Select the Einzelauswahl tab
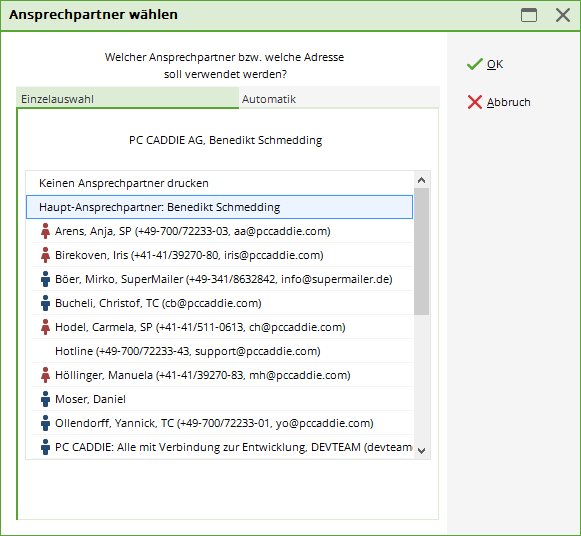 click(127, 99)
